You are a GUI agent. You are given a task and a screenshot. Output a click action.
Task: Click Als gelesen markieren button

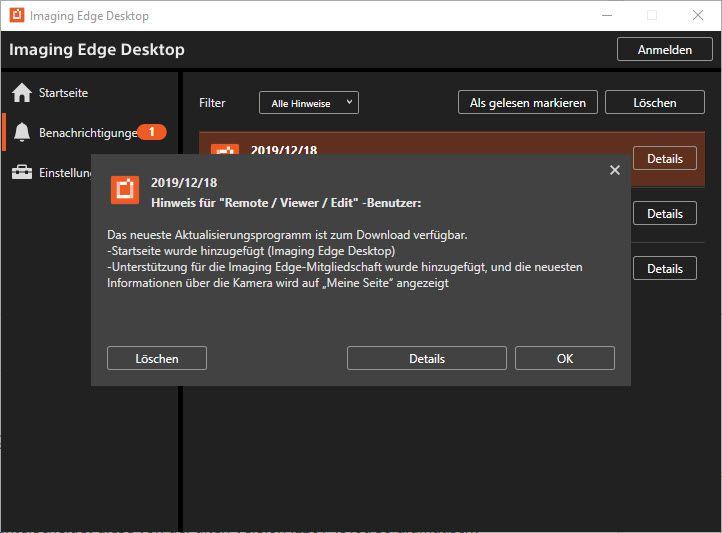coord(528,102)
